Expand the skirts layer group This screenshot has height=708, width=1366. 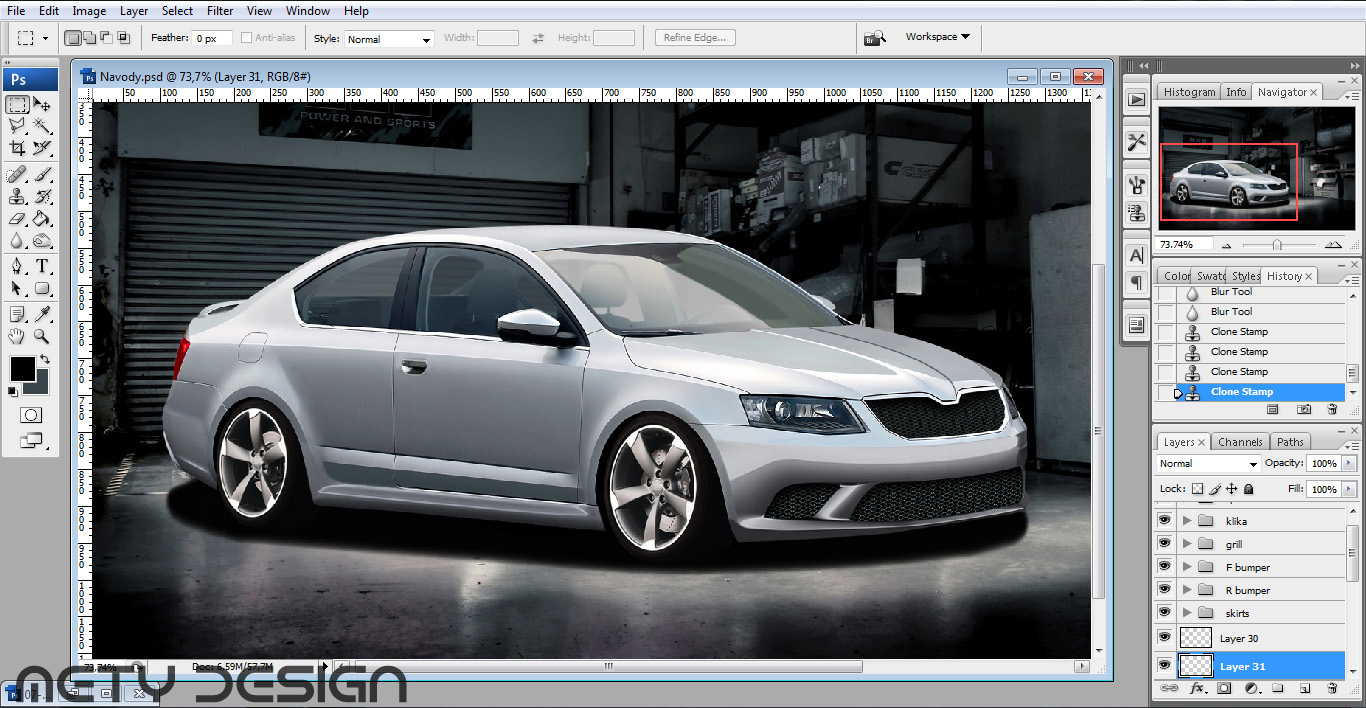1187,612
